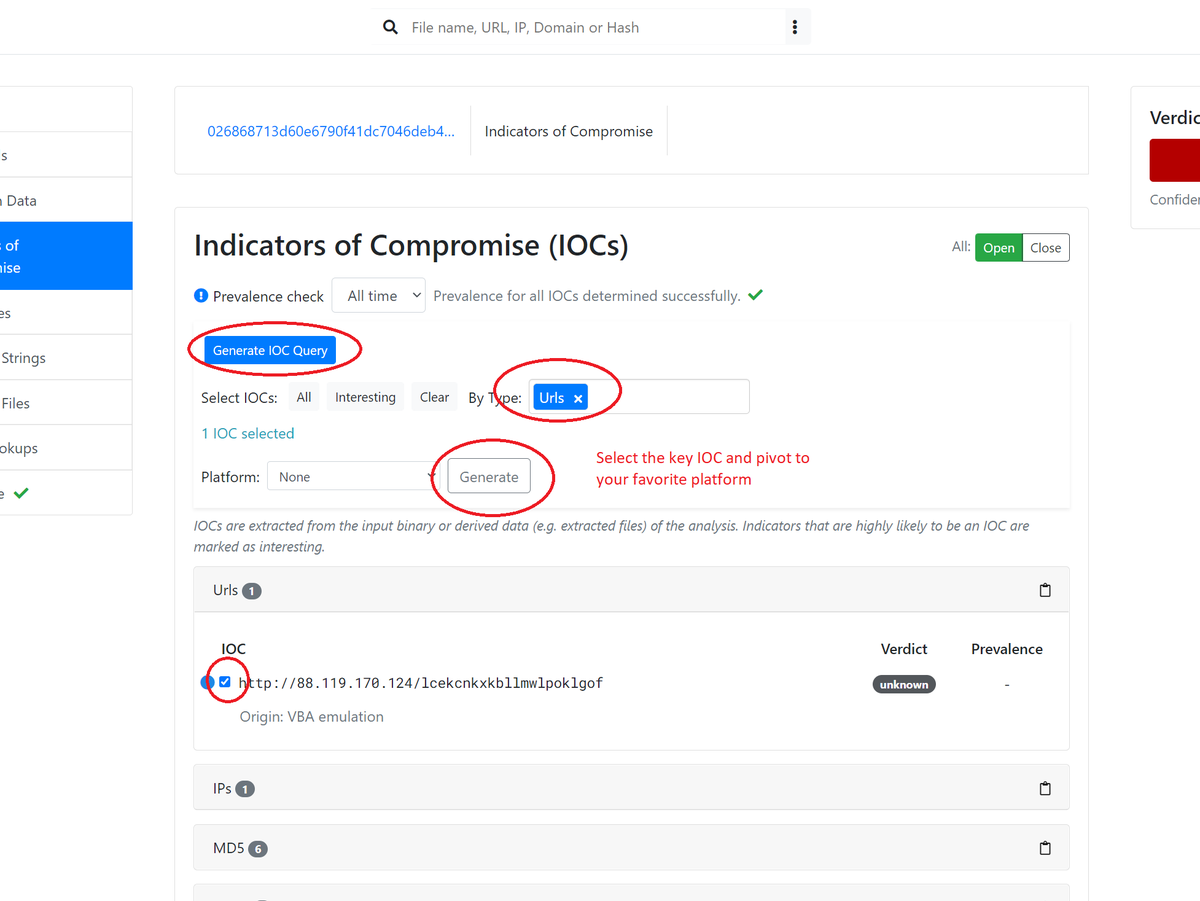
Task: Expand the MD5 section
Action: 631,848
